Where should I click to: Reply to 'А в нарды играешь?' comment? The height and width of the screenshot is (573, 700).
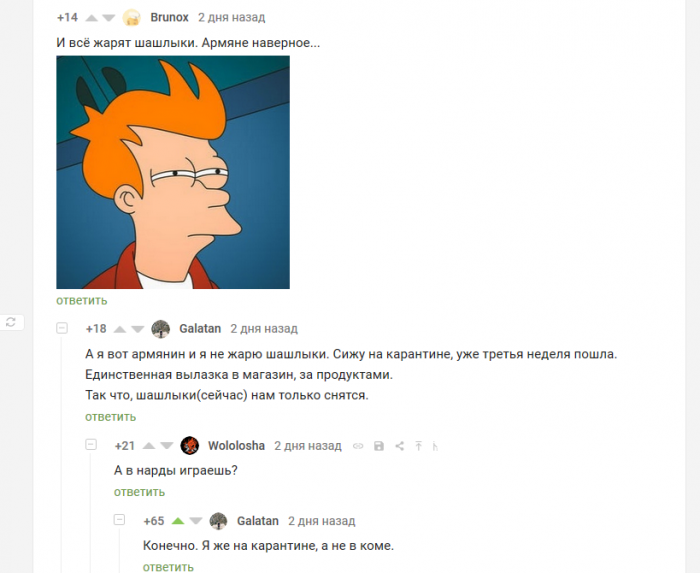click(139, 492)
